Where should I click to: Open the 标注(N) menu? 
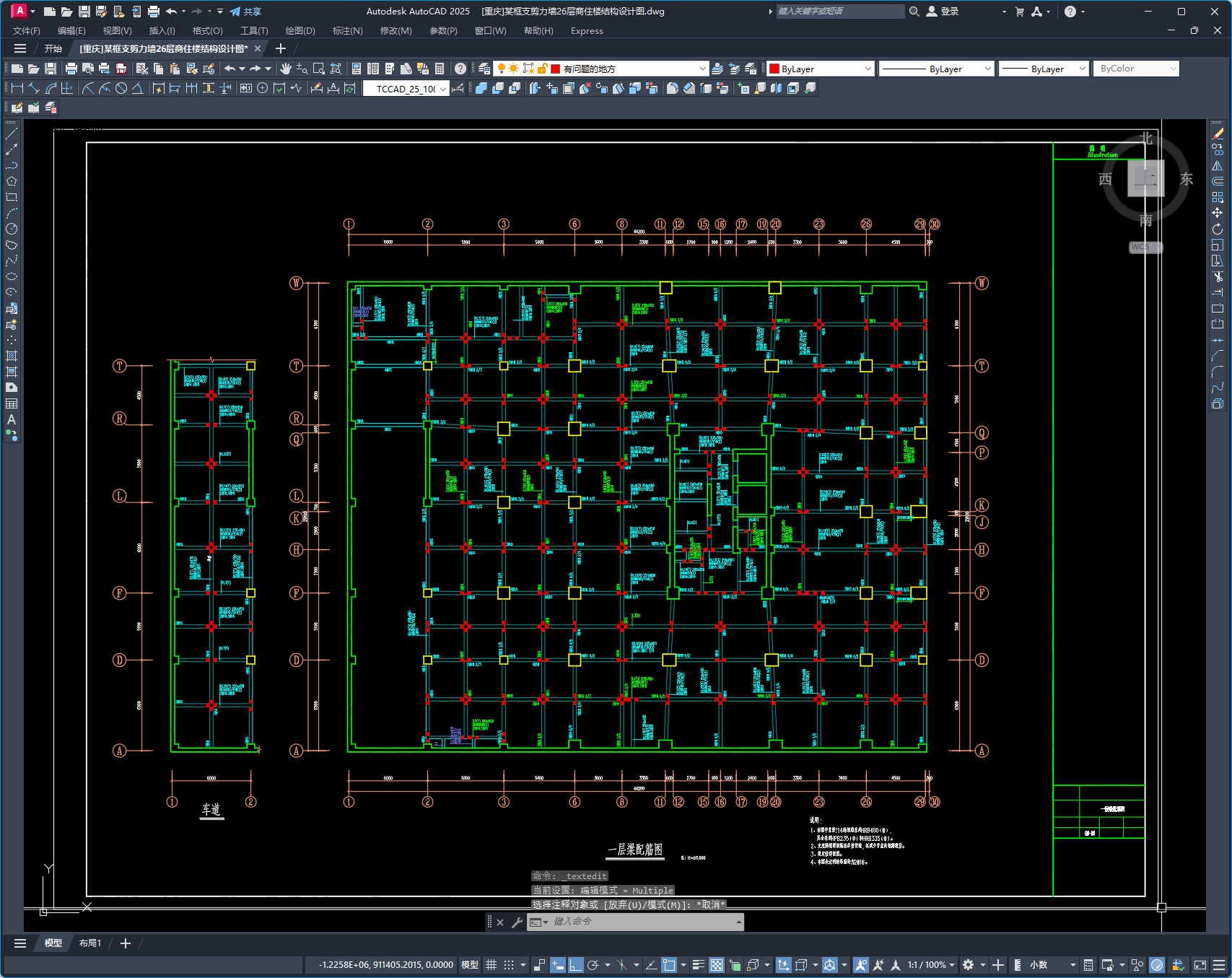tap(347, 31)
